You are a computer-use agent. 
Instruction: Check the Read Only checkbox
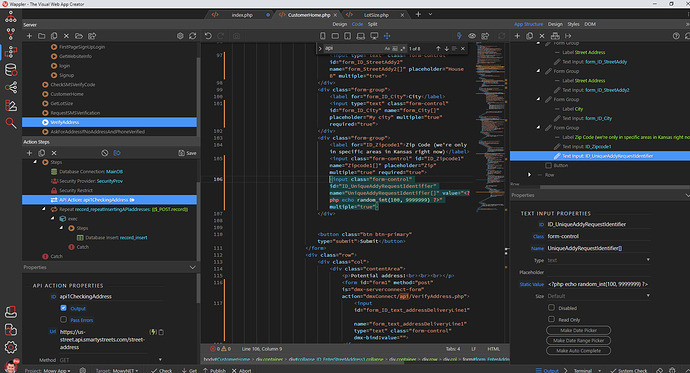(x=551, y=319)
